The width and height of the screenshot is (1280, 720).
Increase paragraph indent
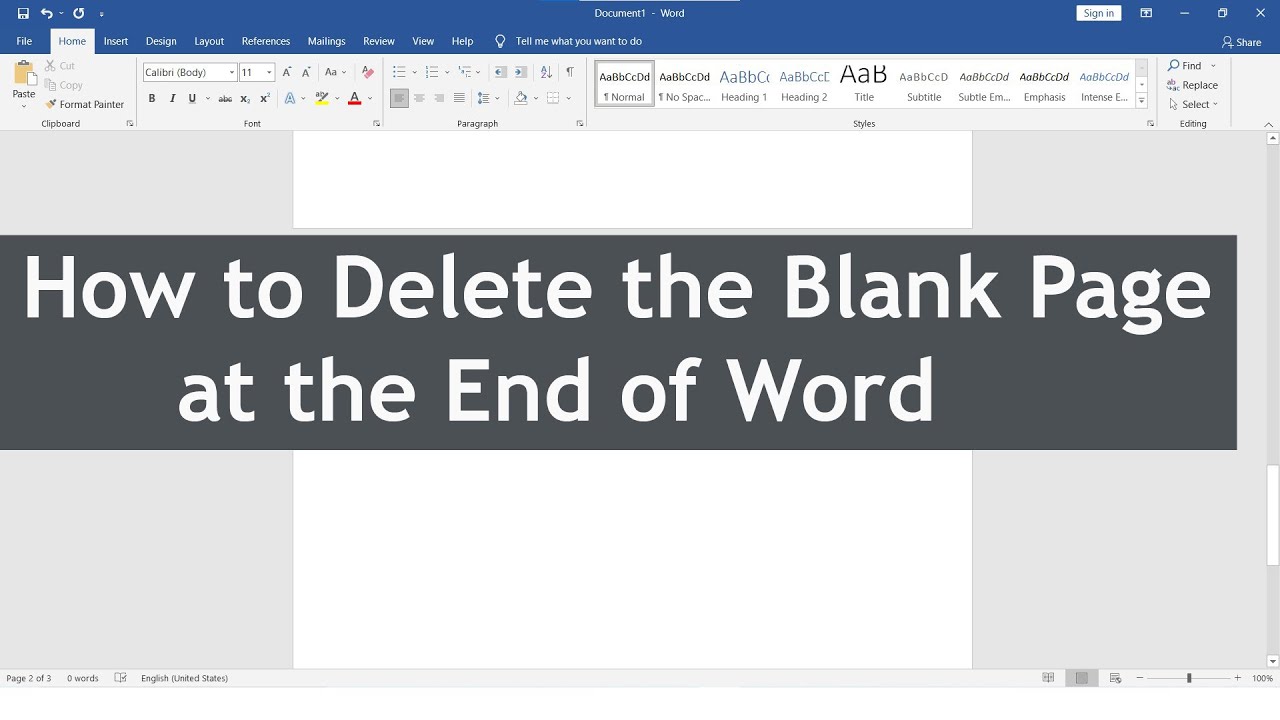521,72
